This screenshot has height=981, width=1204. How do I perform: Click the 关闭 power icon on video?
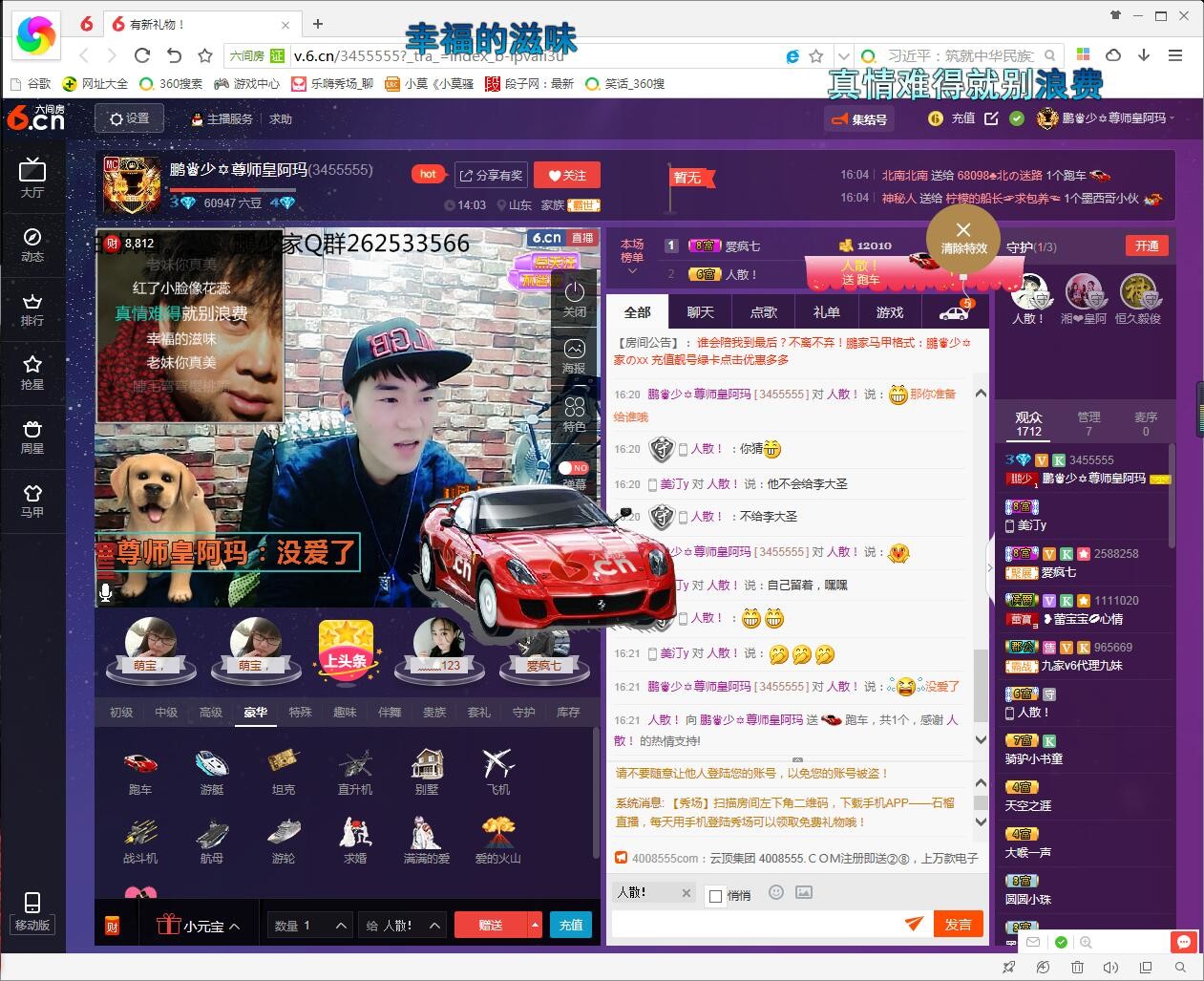(575, 299)
